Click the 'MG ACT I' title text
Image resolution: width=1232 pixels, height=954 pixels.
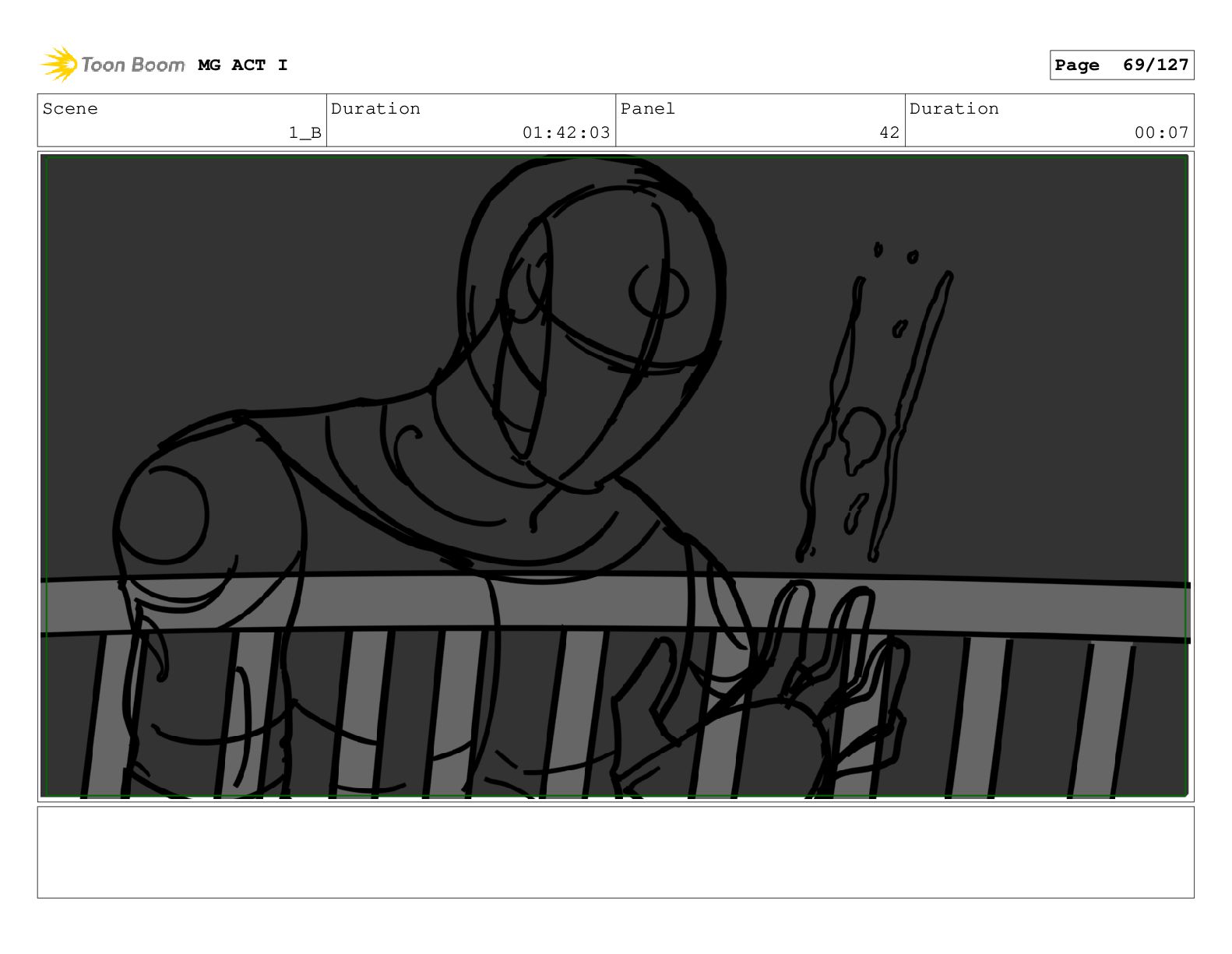point(243,65)
